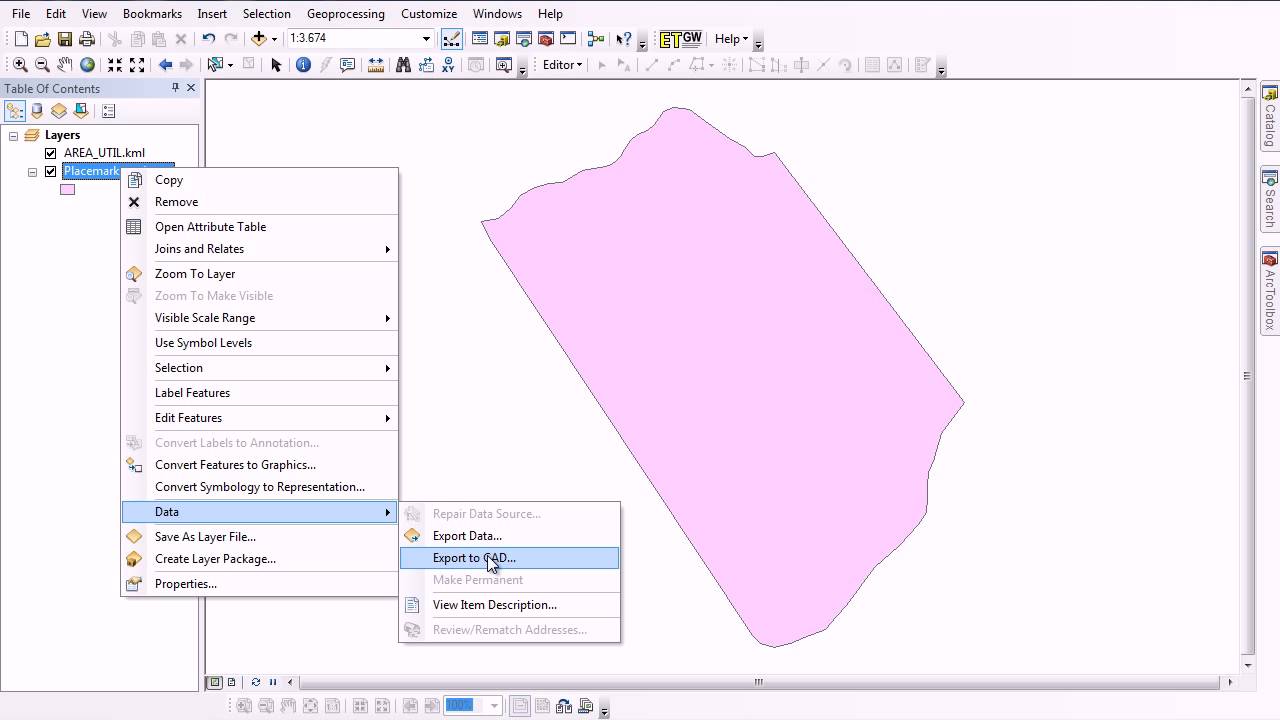1280x720 pixels.
Task: Click Save As Layer File entry
Action: pos(260,537)
